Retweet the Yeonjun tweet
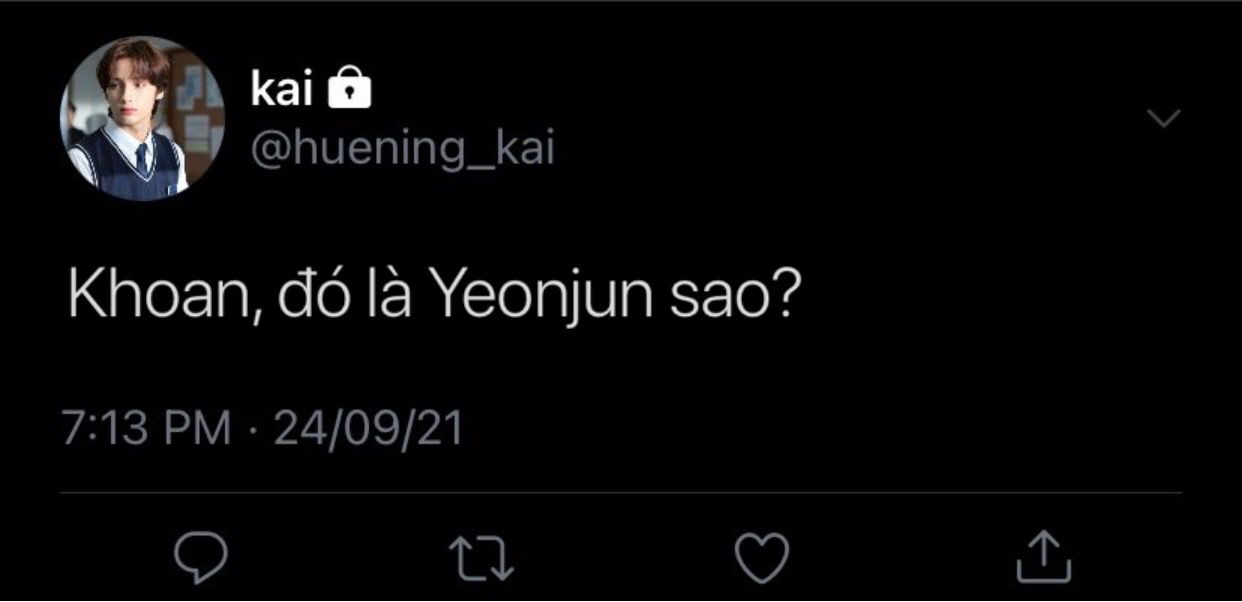This screenshot has height=602, width=1242. tap(485, 557)
